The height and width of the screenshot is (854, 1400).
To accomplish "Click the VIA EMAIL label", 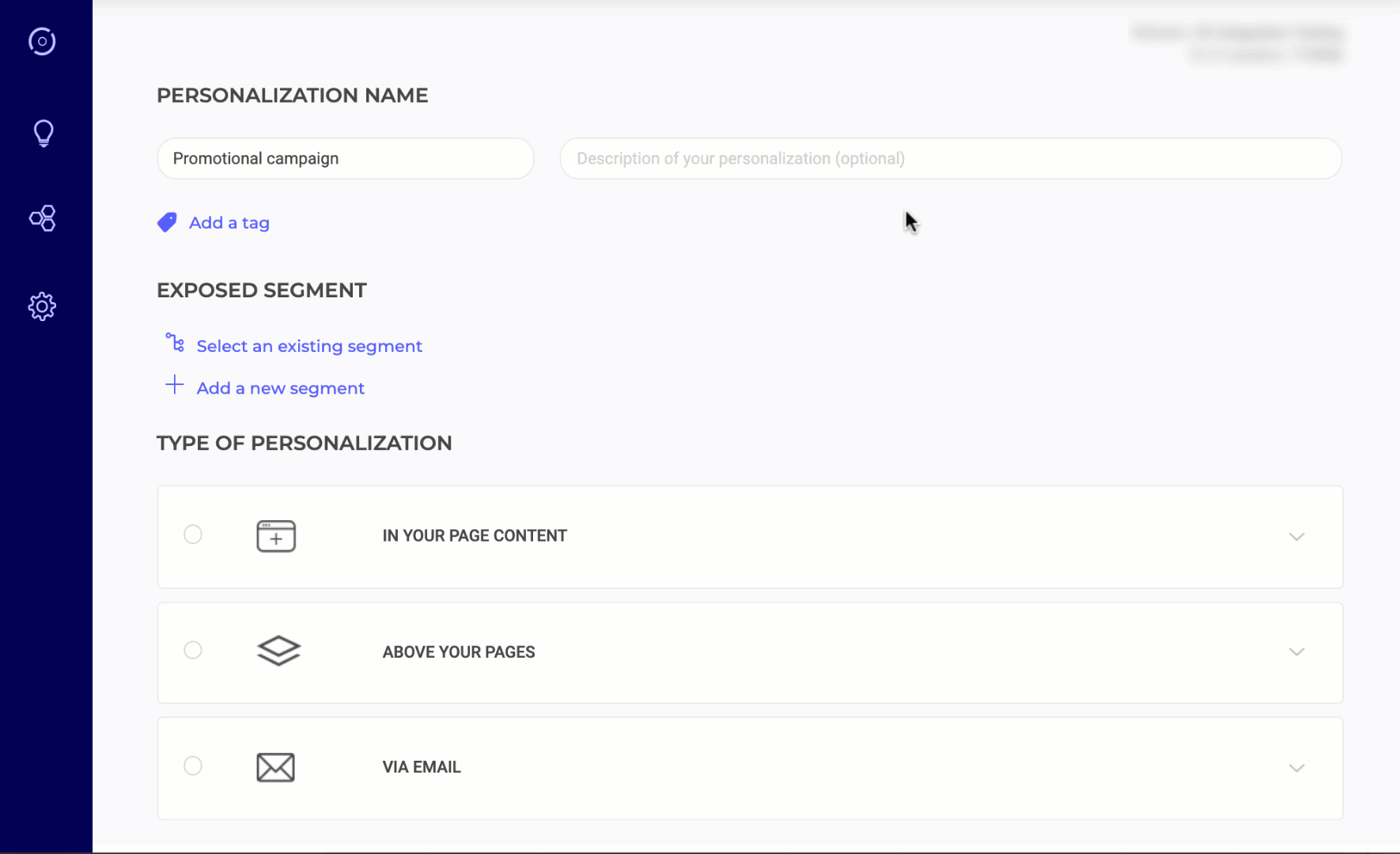I will (422, 767).
